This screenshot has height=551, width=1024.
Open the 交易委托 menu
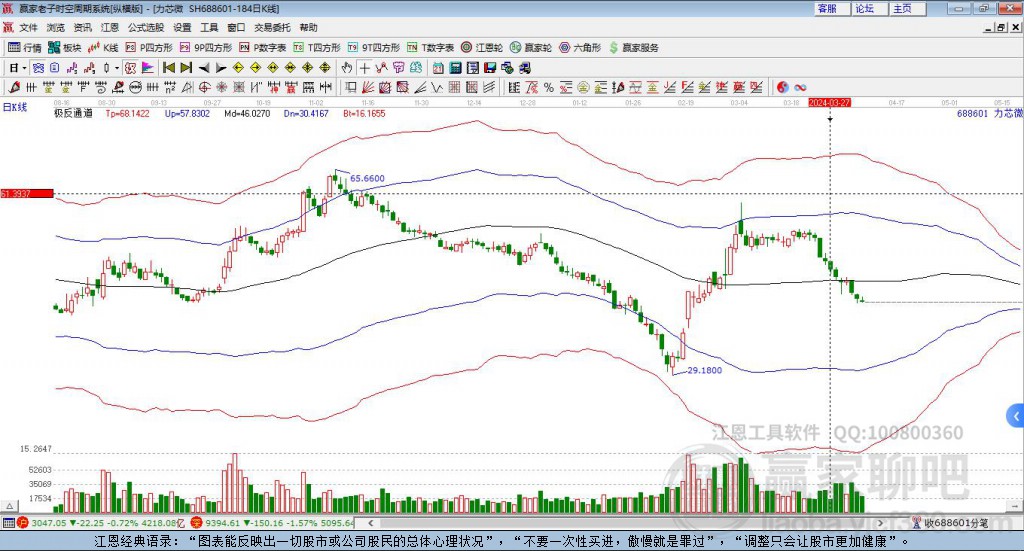(272, 27)
